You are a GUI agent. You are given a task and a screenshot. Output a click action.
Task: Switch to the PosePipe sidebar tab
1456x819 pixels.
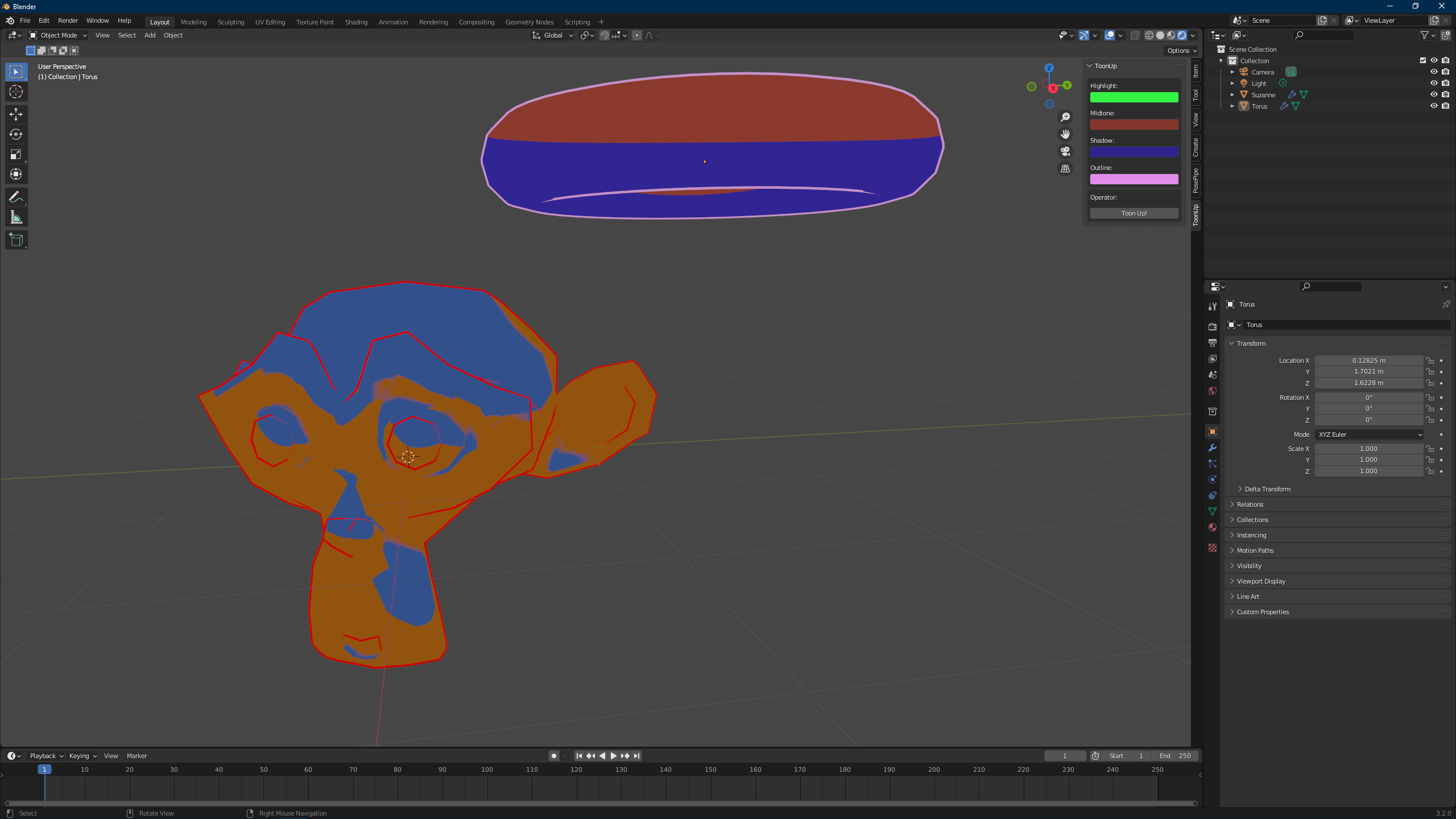(1196, 181)
